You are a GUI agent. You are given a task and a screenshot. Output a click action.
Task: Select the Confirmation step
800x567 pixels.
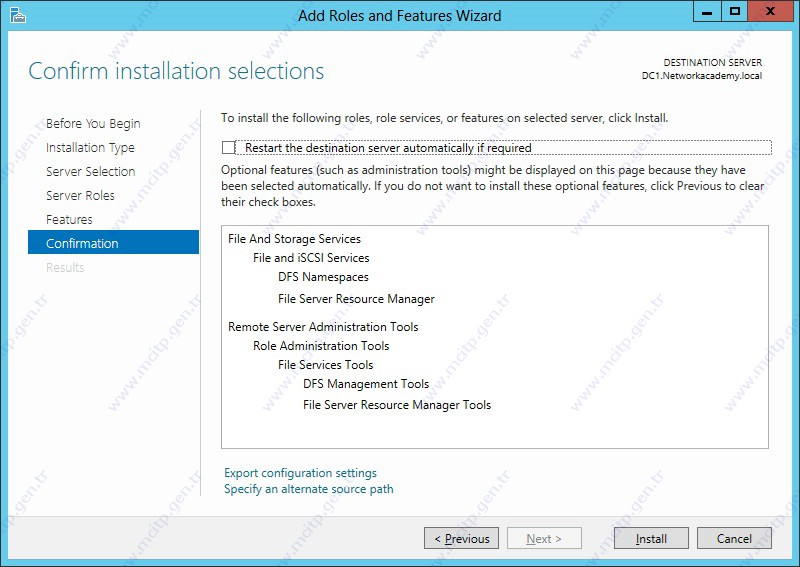click(x=113, y=242)
